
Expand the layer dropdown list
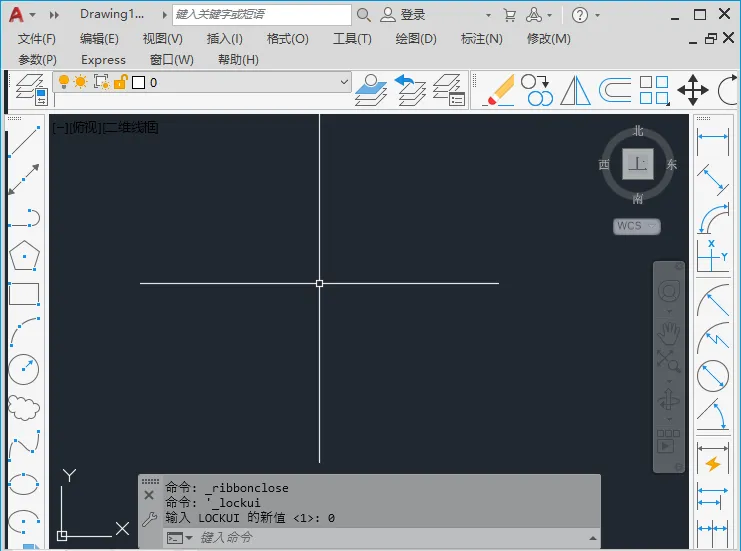point(344,82)
